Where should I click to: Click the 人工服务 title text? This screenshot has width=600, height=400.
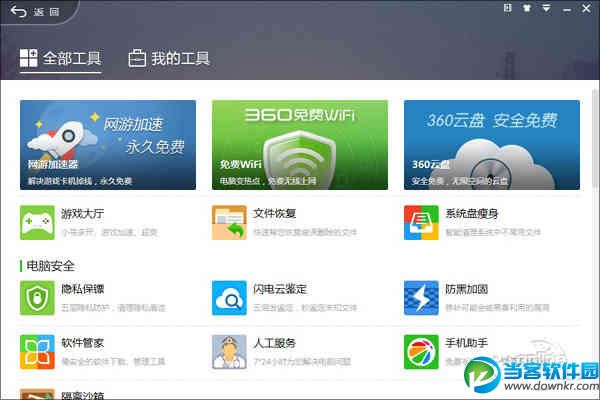tap(275, 343)
